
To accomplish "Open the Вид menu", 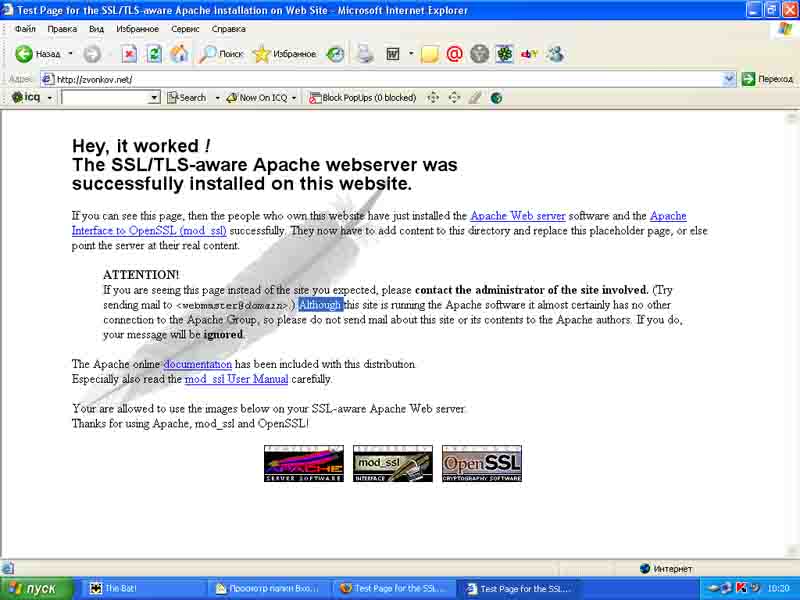I will 96,29.
